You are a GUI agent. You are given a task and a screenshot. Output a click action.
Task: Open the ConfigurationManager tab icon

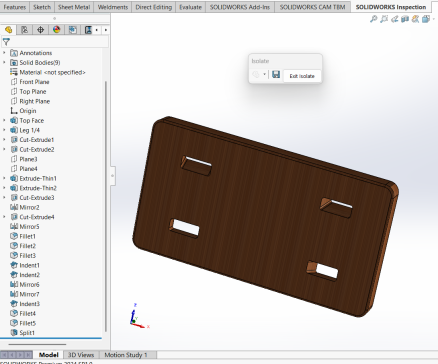[x=40, y=30]
